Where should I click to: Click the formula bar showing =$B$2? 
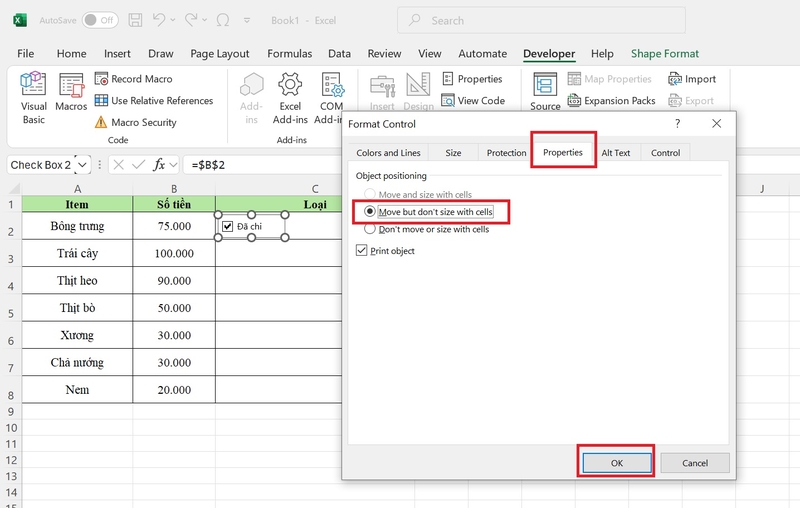pyautogui.click(x=264, y=165)
